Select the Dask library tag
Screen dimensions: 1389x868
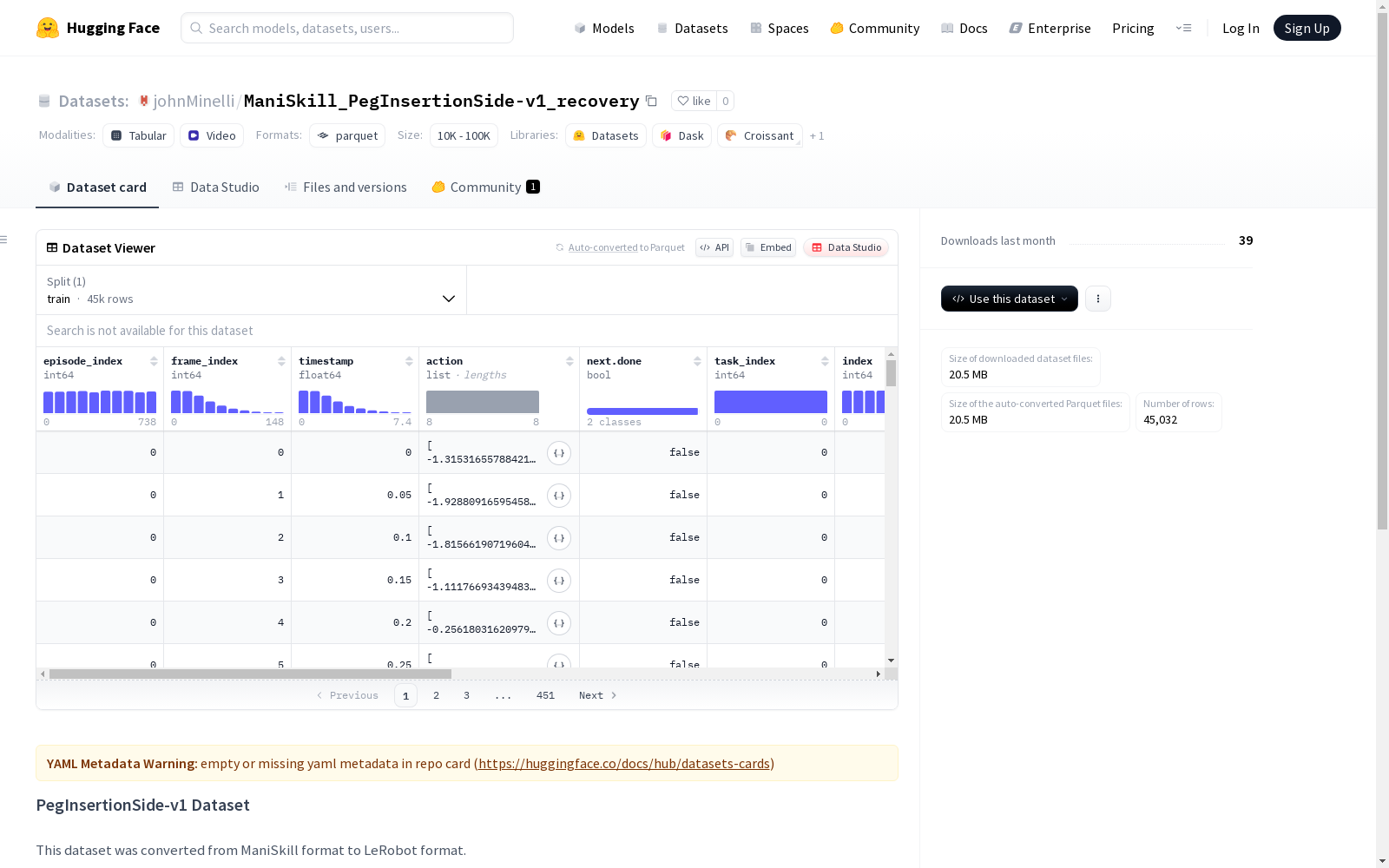tap(682, 135)
